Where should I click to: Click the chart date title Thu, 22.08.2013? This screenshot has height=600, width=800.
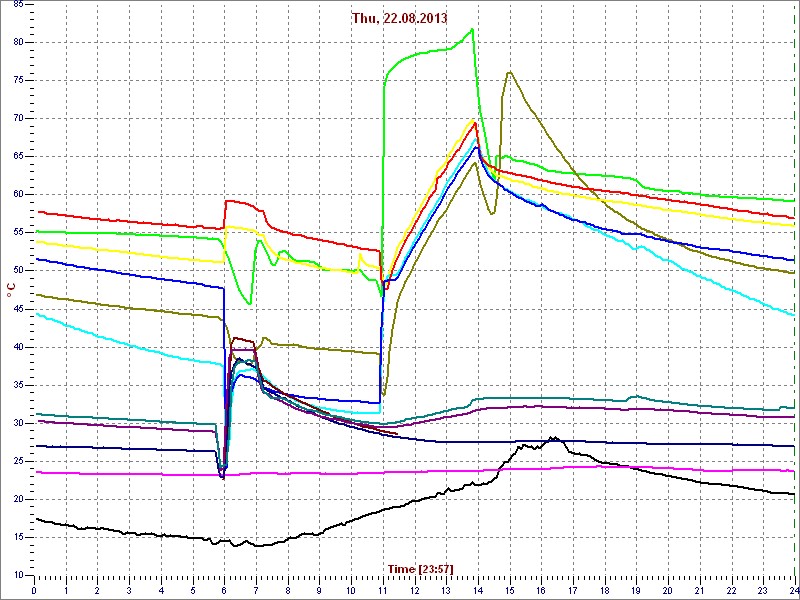tap(399, 18)
